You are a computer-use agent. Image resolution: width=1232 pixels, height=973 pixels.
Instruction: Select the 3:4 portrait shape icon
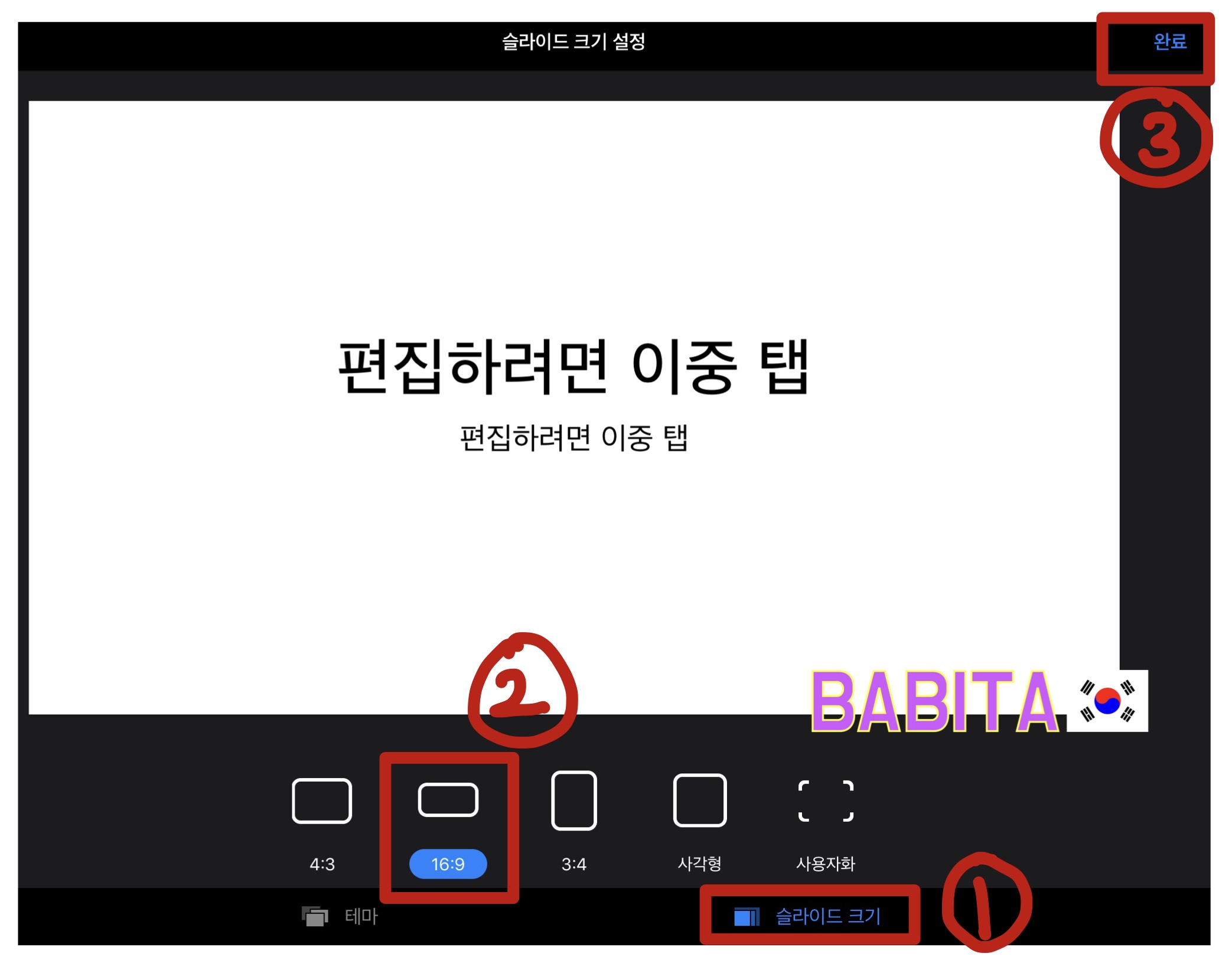573,800
